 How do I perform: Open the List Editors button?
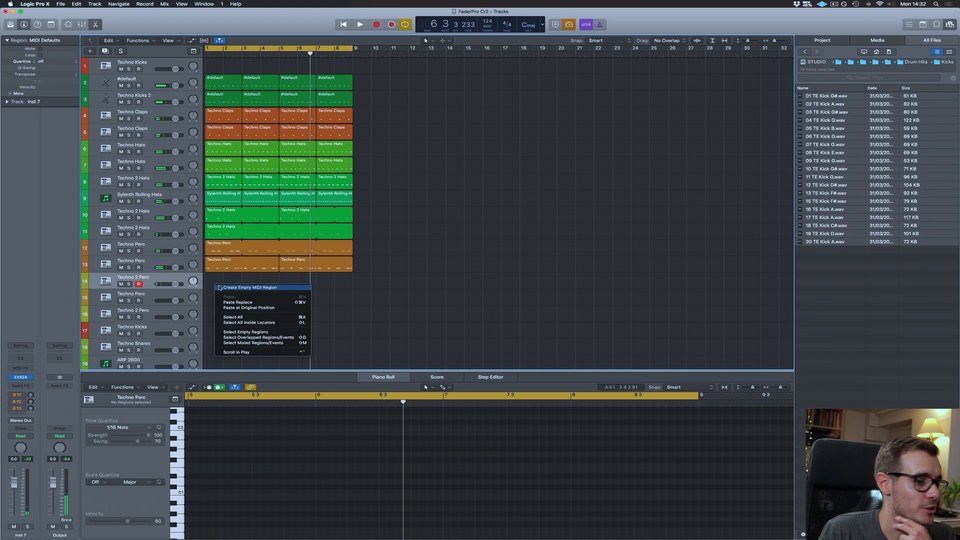(x=909, y=24)
